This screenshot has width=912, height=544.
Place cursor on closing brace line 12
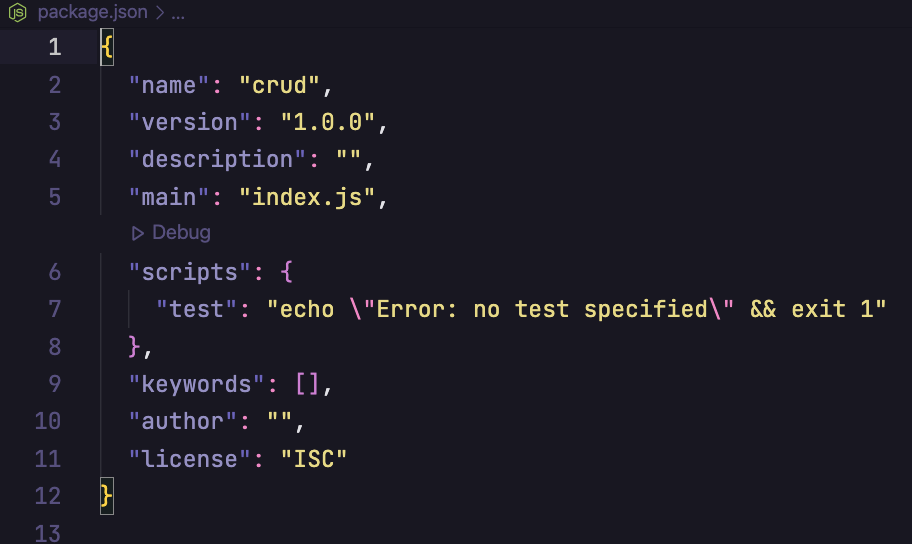(106, 496)
